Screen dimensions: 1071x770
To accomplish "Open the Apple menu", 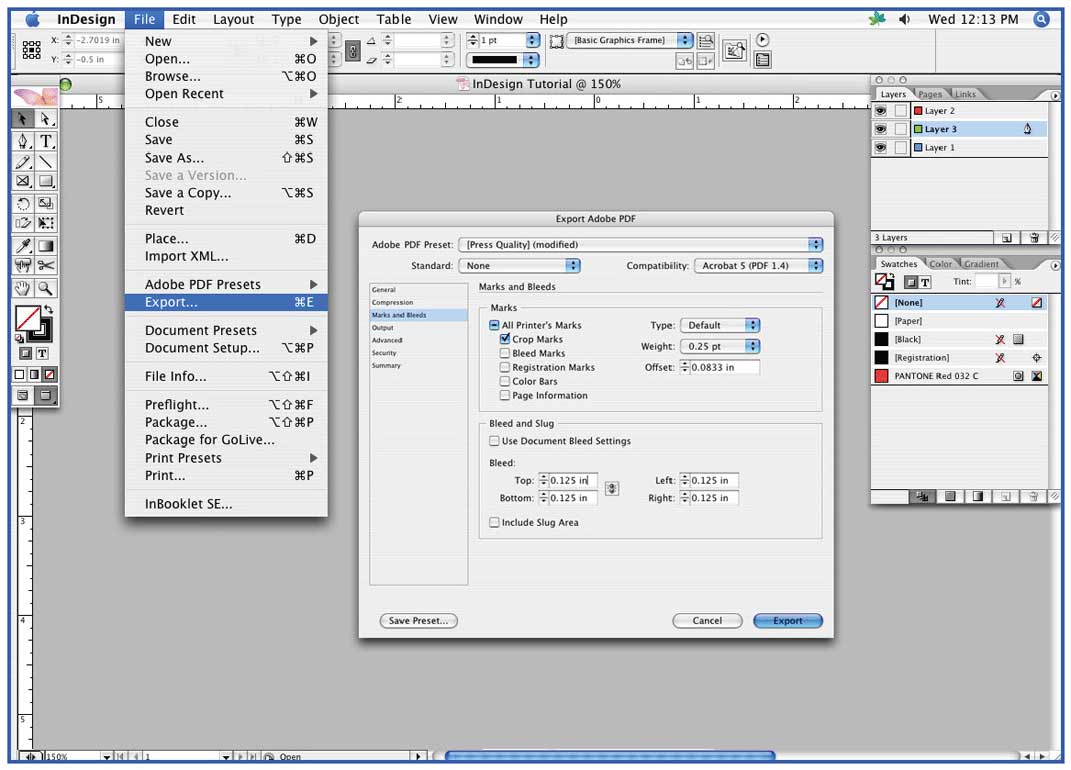I will 32,19.
